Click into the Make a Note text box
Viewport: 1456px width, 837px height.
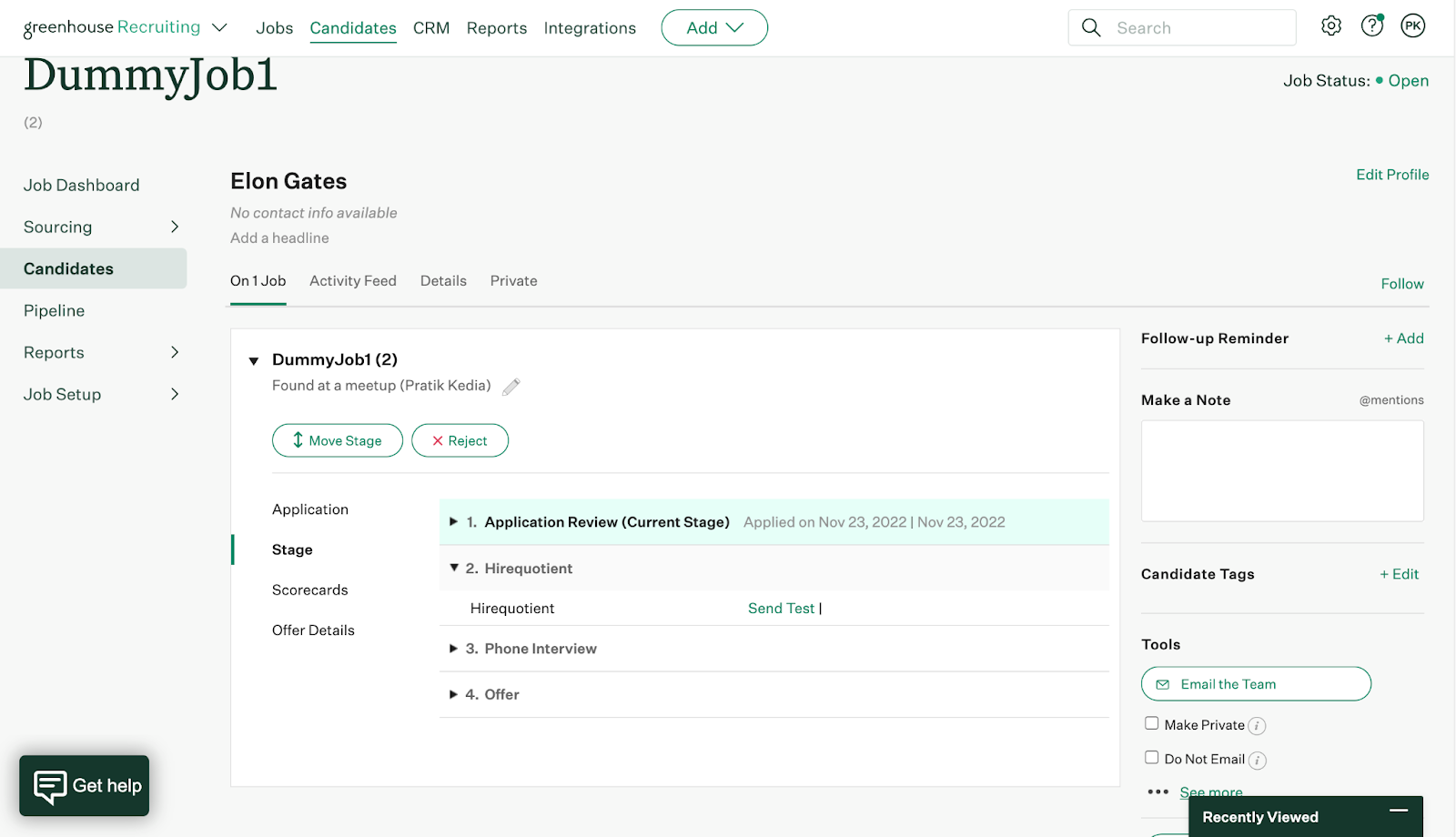coord(1282,470)
